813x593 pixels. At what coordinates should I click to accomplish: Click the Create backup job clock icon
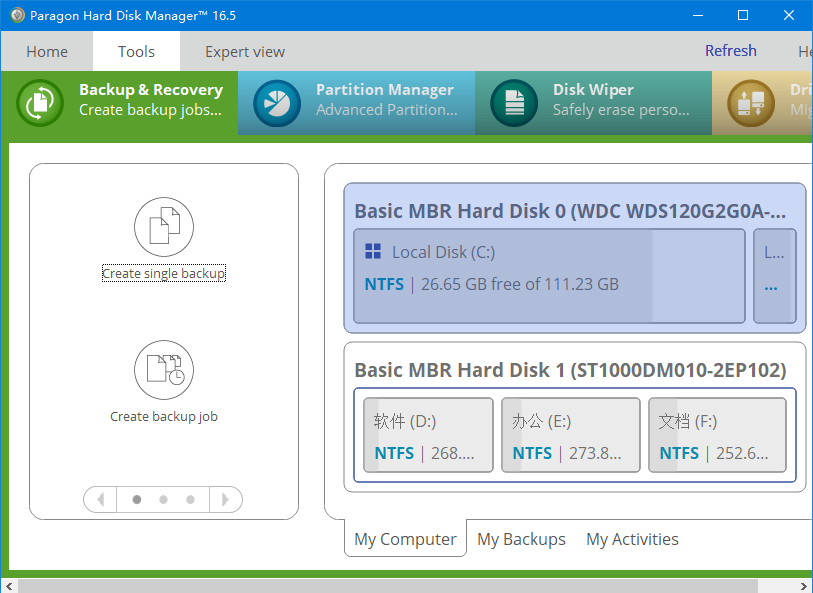[x=164, y=370]
